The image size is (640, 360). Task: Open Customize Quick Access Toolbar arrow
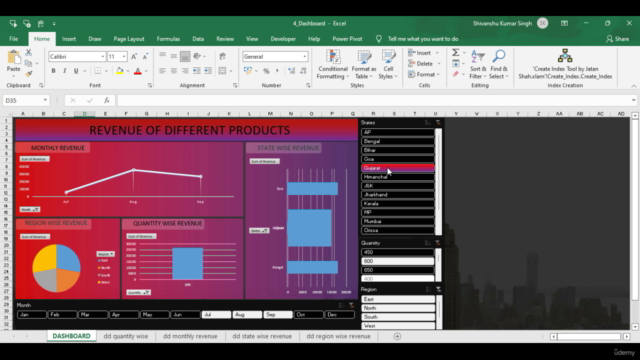[54, 24]
